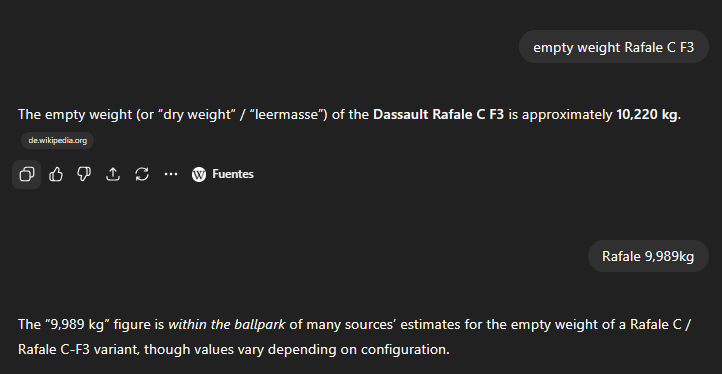The image size is (722, 374).
Task: Click the italic 'within the ballpark' phrase
Action: [227, 325]
